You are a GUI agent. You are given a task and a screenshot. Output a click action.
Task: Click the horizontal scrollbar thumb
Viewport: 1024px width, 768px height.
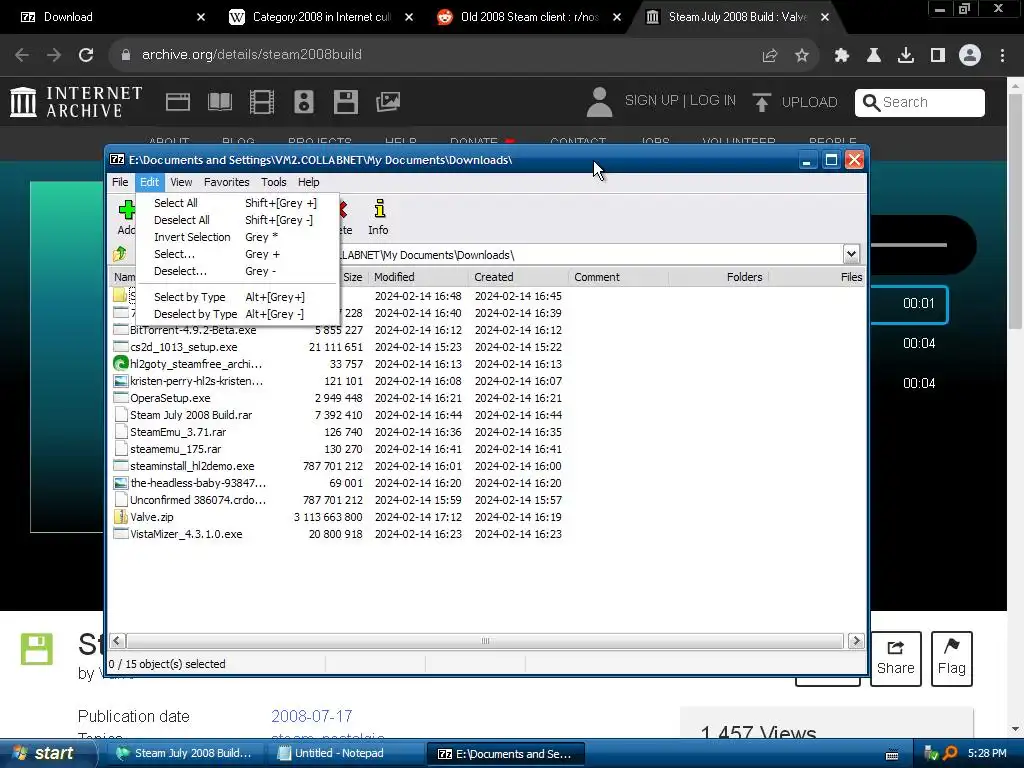pos(485,641)
